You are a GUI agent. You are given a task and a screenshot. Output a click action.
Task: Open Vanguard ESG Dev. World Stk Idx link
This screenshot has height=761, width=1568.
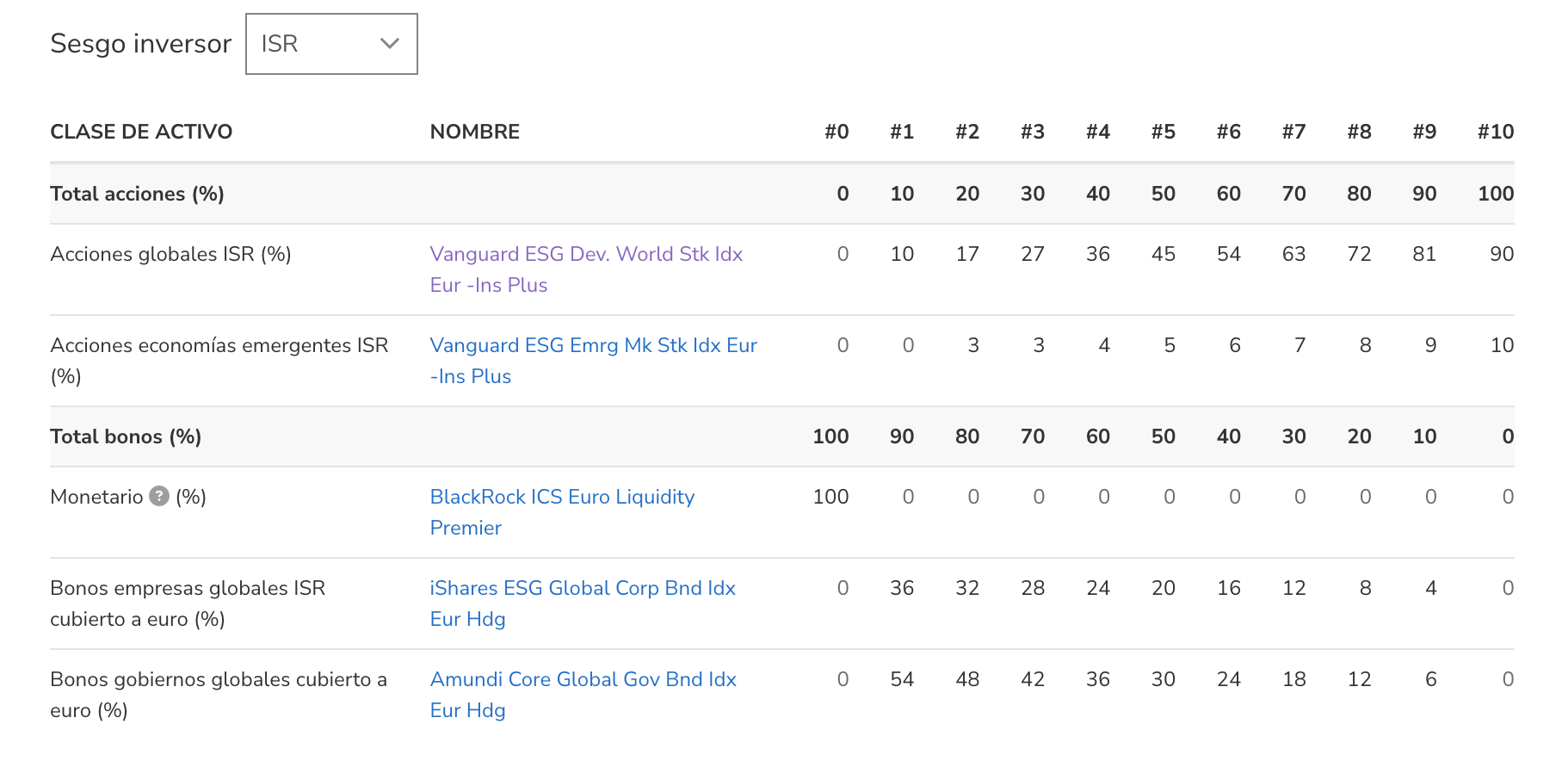[586, 269]
